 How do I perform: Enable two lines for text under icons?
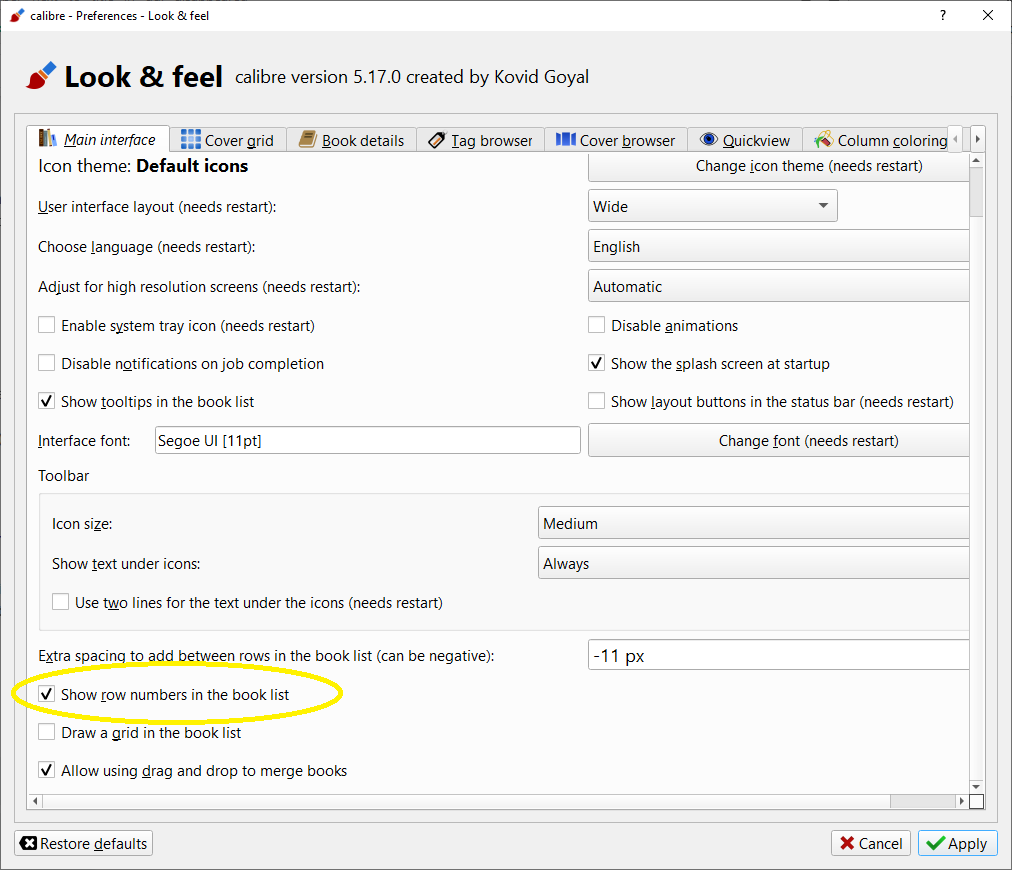coord(61,602)
